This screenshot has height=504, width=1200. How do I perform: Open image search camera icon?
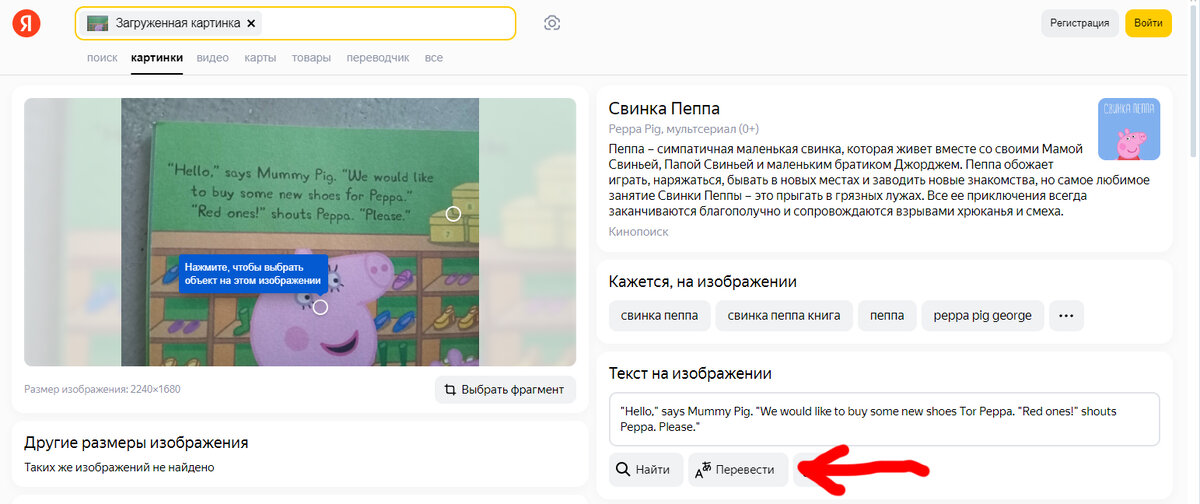552,23
